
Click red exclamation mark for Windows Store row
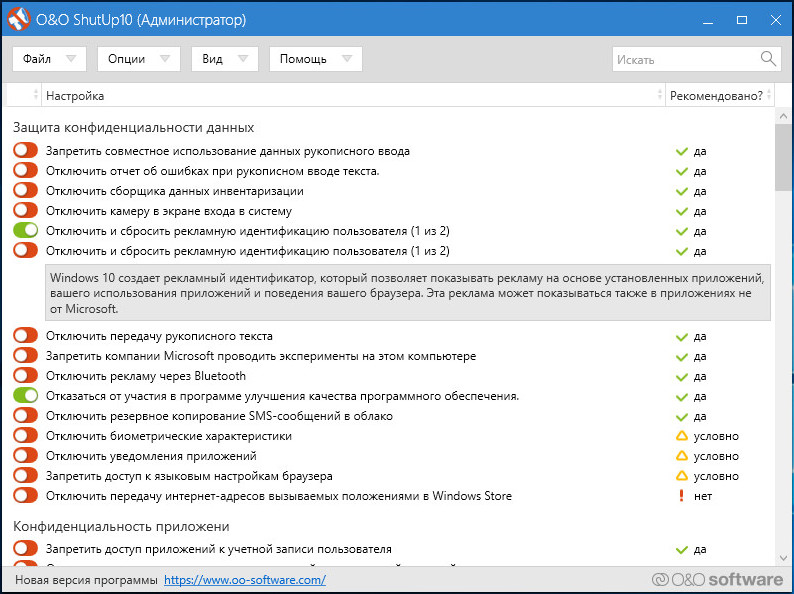pyautogui.click(x=682, y=495)
